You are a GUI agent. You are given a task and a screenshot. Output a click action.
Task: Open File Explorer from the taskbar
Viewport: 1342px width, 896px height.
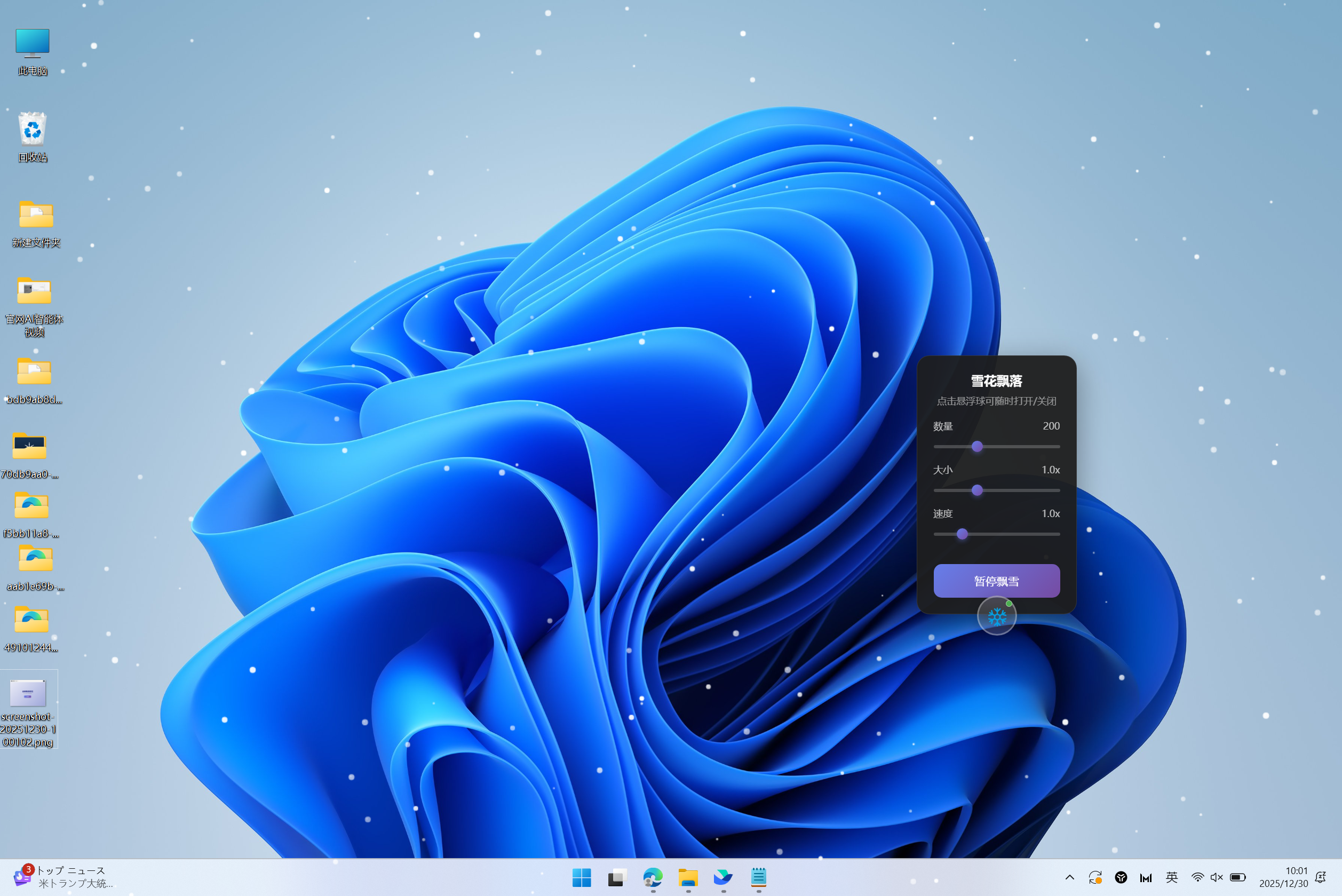pos(688,877)
